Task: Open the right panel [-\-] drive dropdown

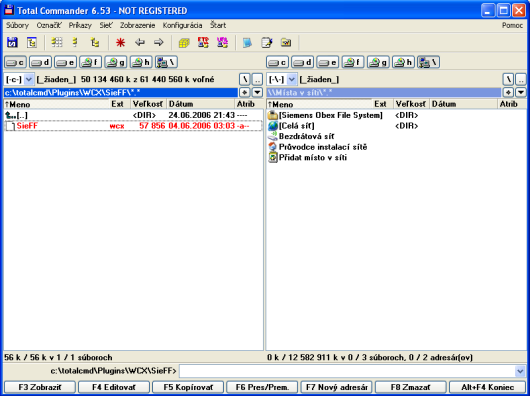Action: tap(291, 80)
